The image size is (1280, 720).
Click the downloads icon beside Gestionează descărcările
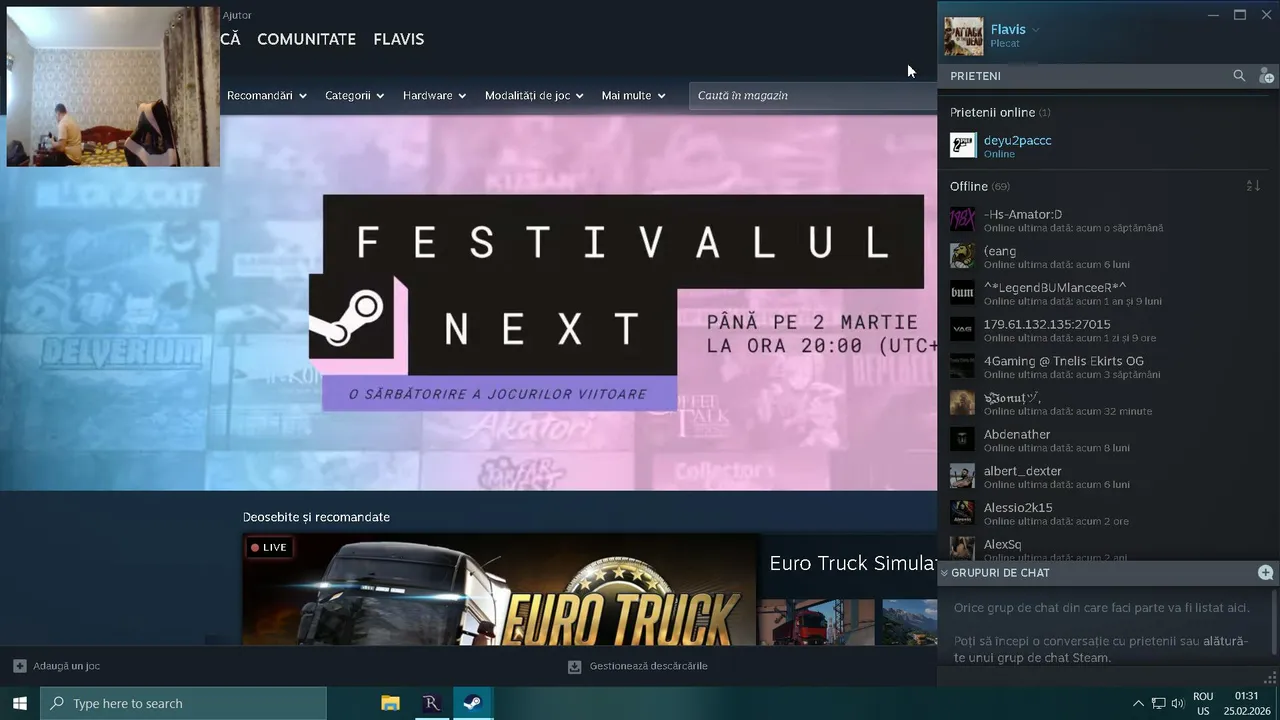click(x=574, y=666)
